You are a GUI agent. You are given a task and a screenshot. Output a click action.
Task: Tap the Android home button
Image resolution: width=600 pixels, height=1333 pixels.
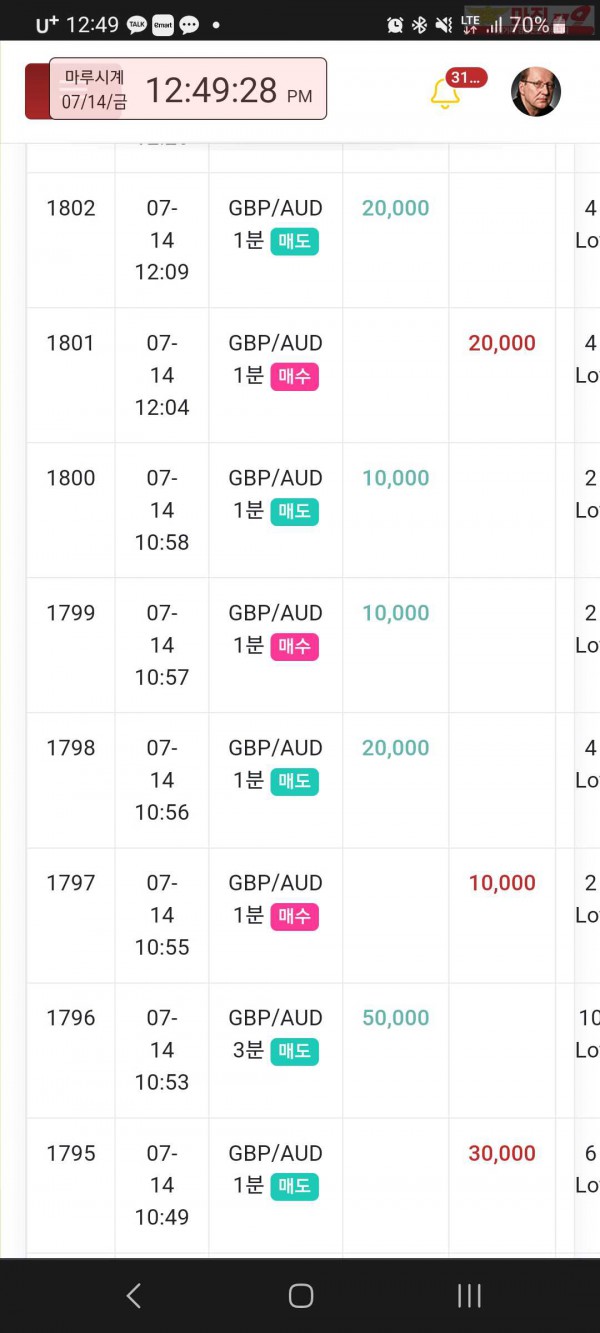[x=301, y=1296]
